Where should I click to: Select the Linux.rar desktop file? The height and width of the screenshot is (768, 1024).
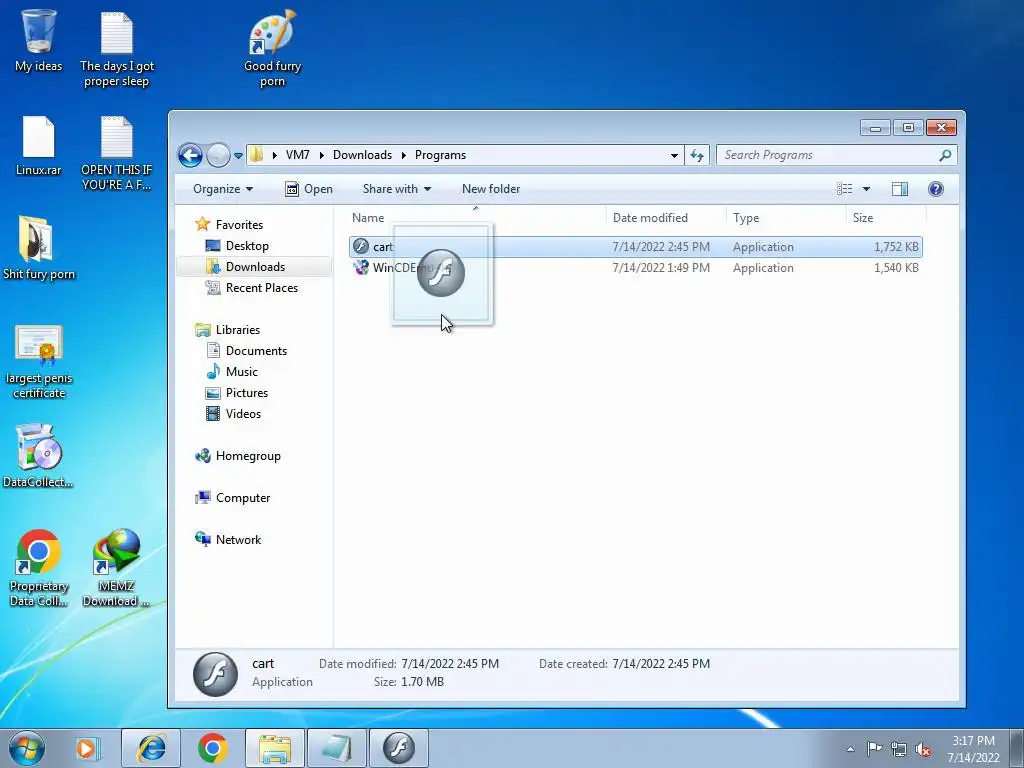point(38,146)
